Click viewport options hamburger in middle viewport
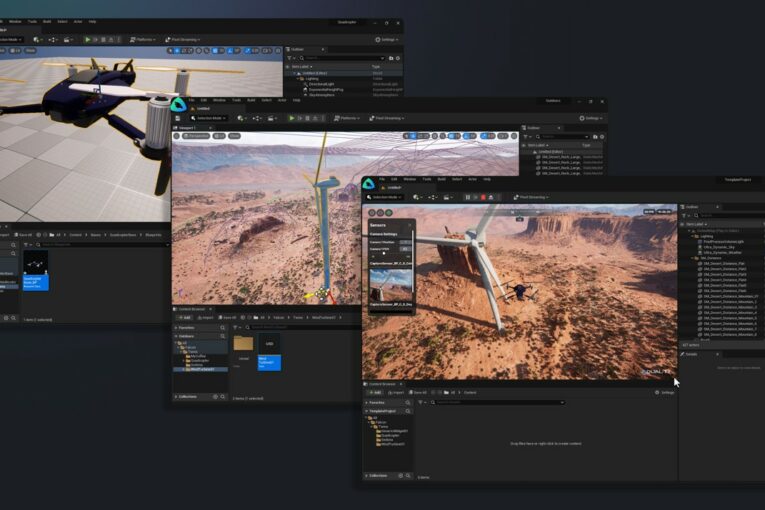The image size is (765, 510). pyautogui.click(x=177, y=136)
